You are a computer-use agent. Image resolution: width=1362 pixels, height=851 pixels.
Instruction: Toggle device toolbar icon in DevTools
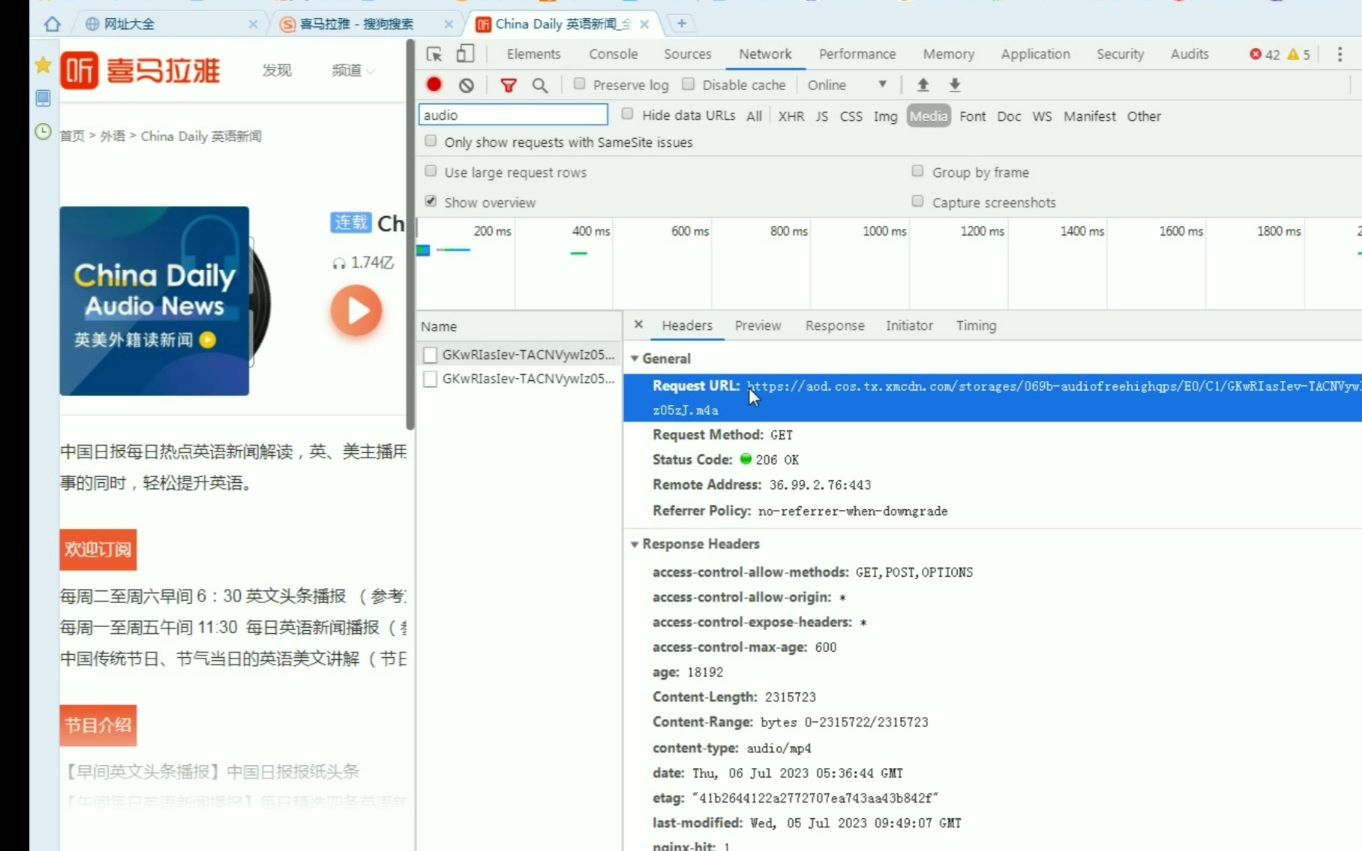click(x=465, y=54)
